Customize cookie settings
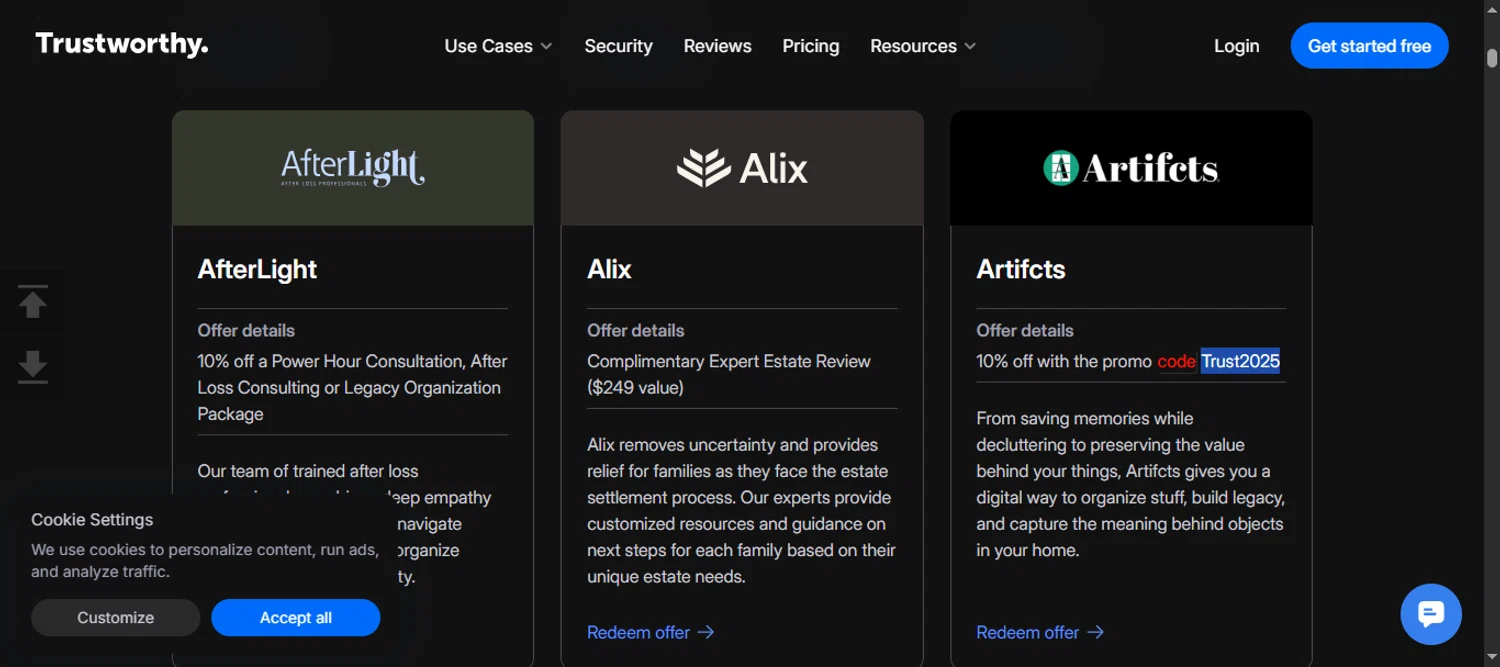The image size is (1500, 667). tap(116, 618)
